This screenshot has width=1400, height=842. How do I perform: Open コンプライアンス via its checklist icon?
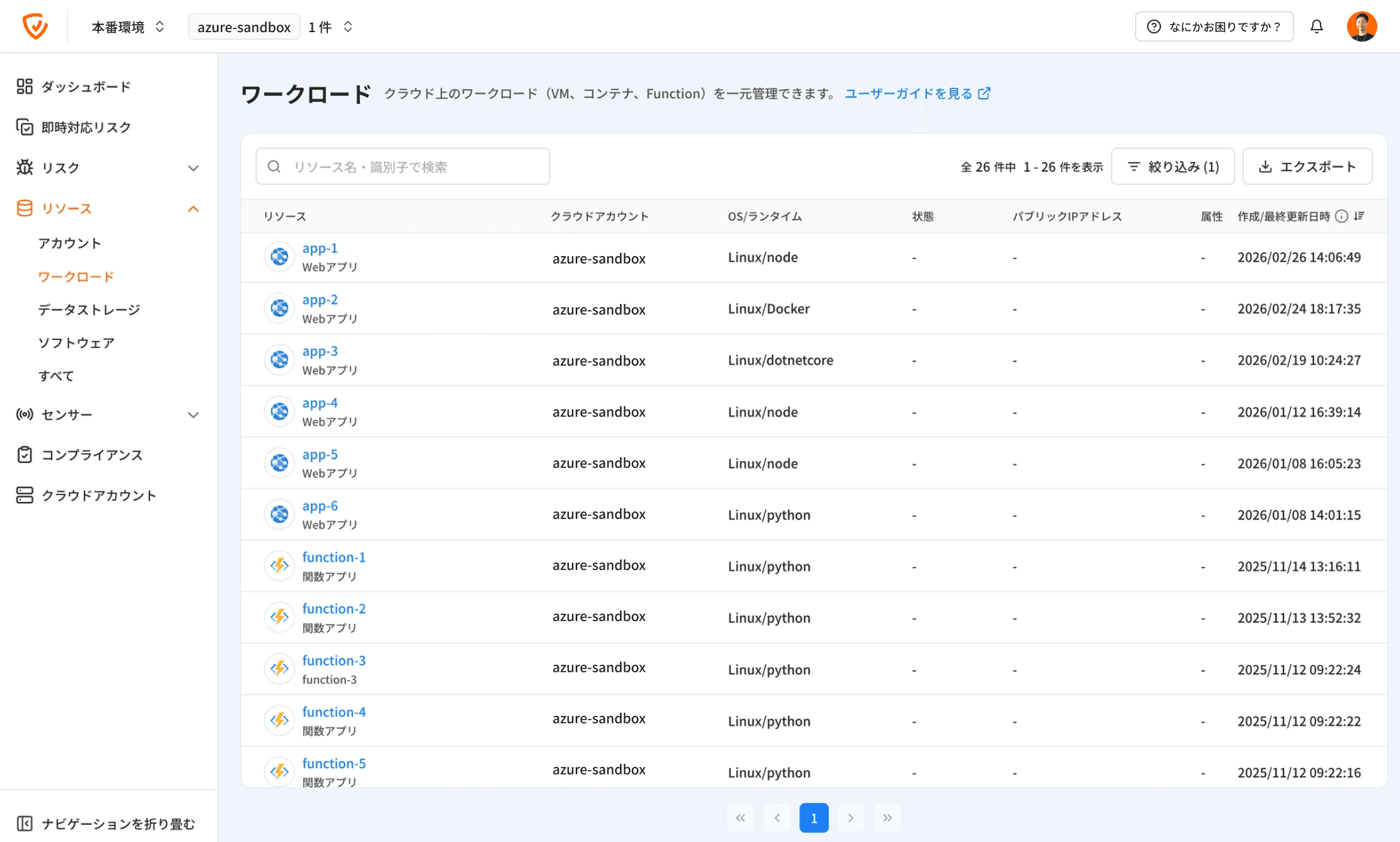25,455
